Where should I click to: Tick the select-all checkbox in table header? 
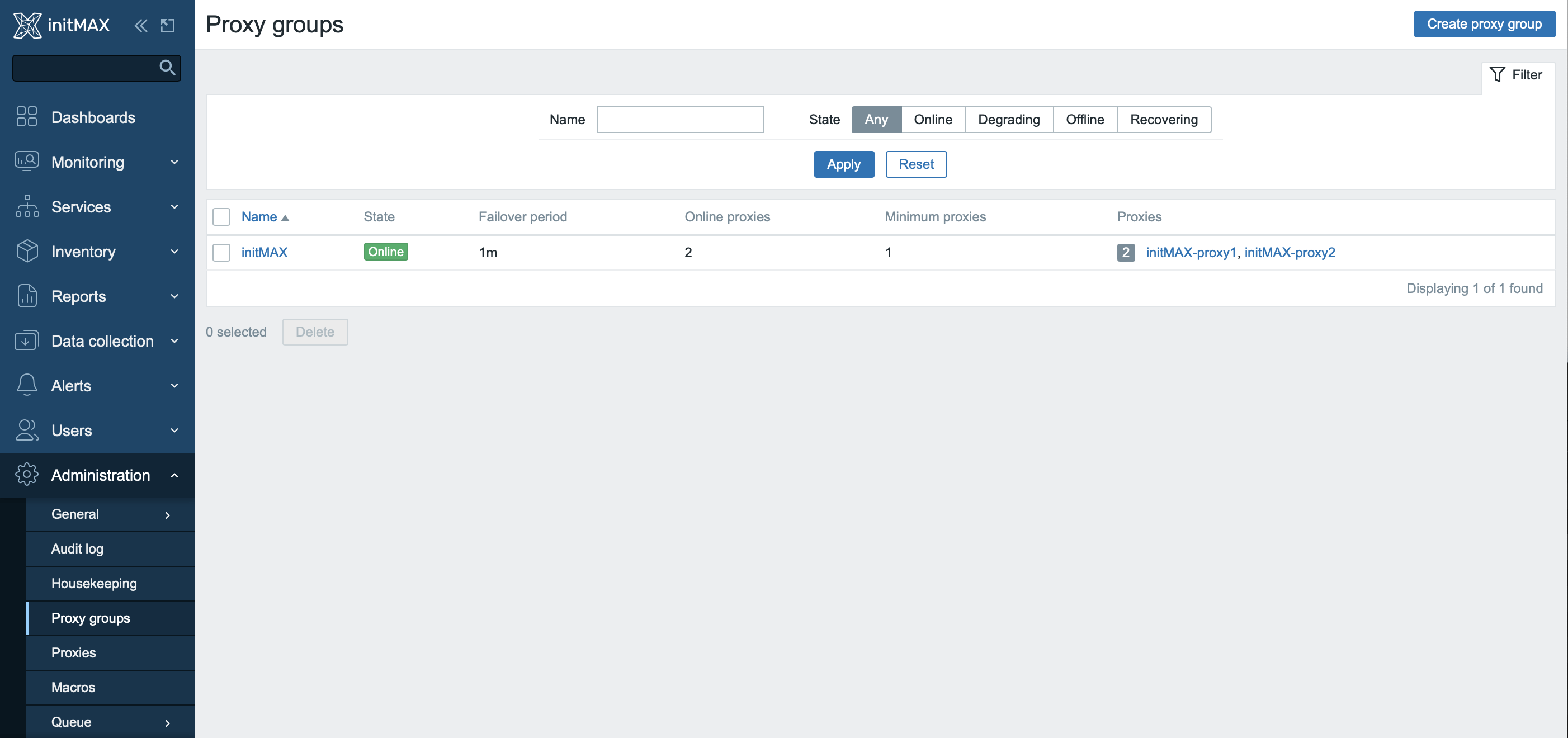(x=221, y=217)
